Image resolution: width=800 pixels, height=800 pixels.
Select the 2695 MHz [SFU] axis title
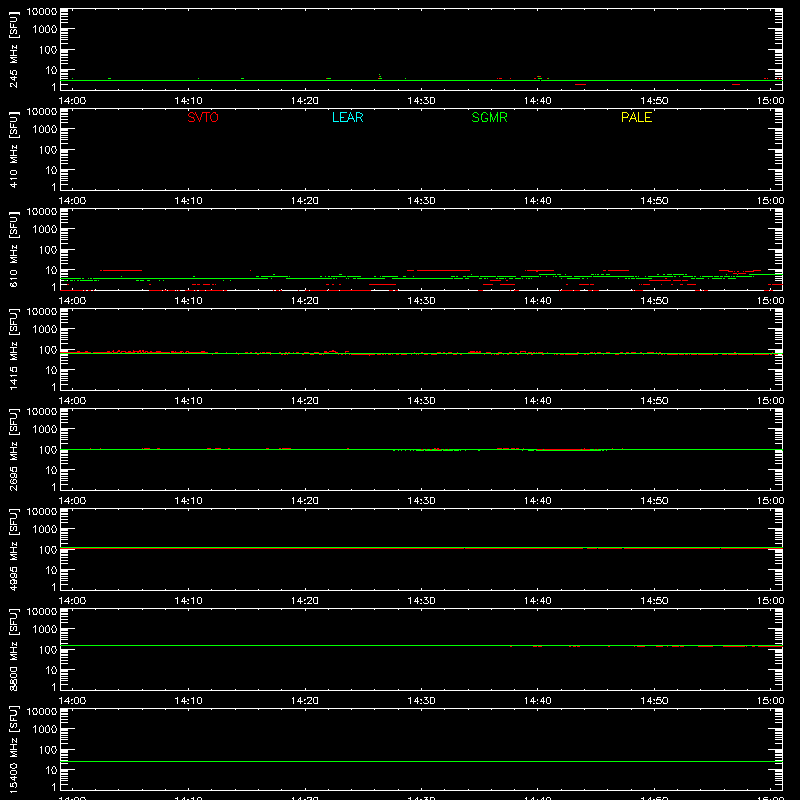pyautogui.click(x=14, y=449)
